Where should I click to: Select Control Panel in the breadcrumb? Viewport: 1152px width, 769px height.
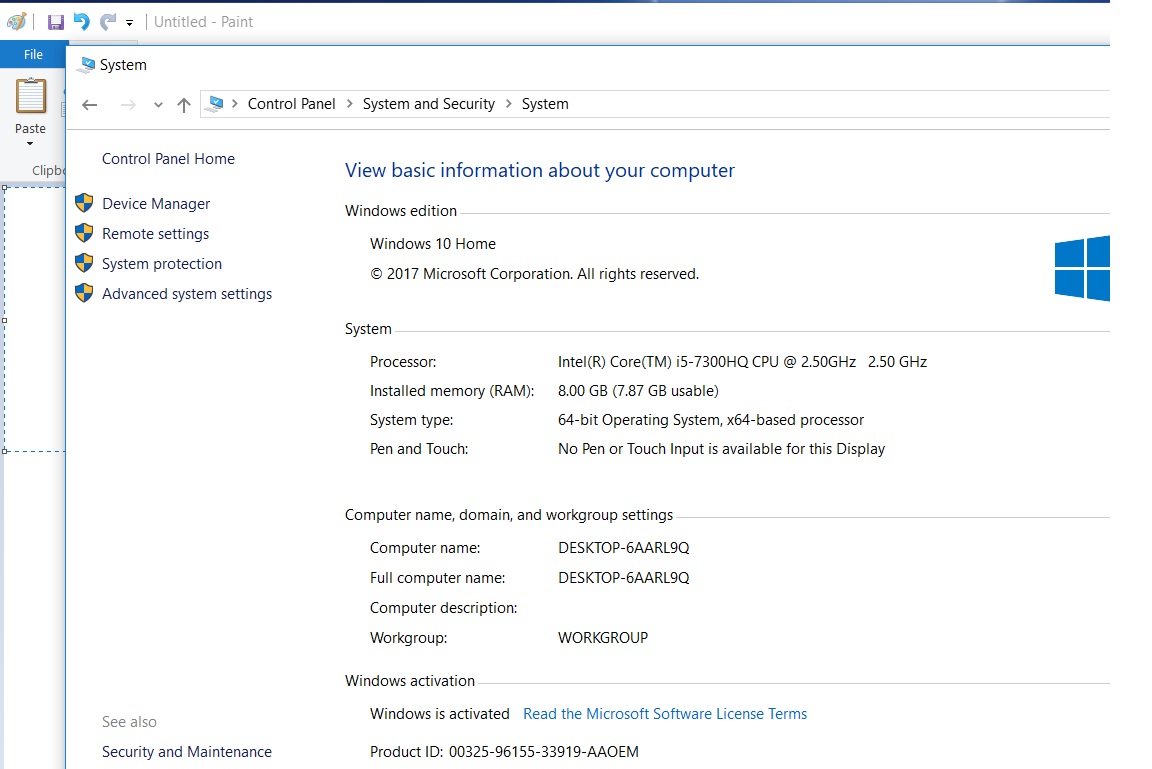(292, 104)
